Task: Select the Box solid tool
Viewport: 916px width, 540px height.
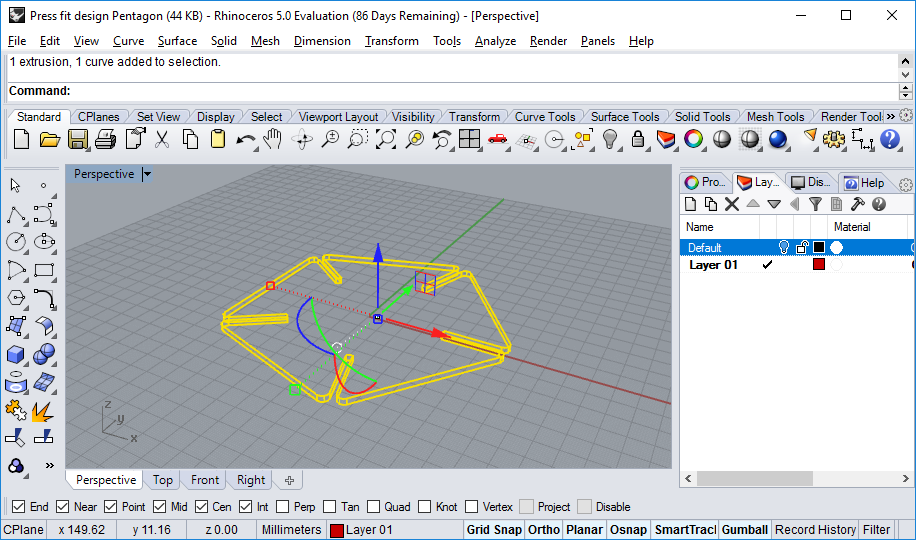Action: coord(16,354)
